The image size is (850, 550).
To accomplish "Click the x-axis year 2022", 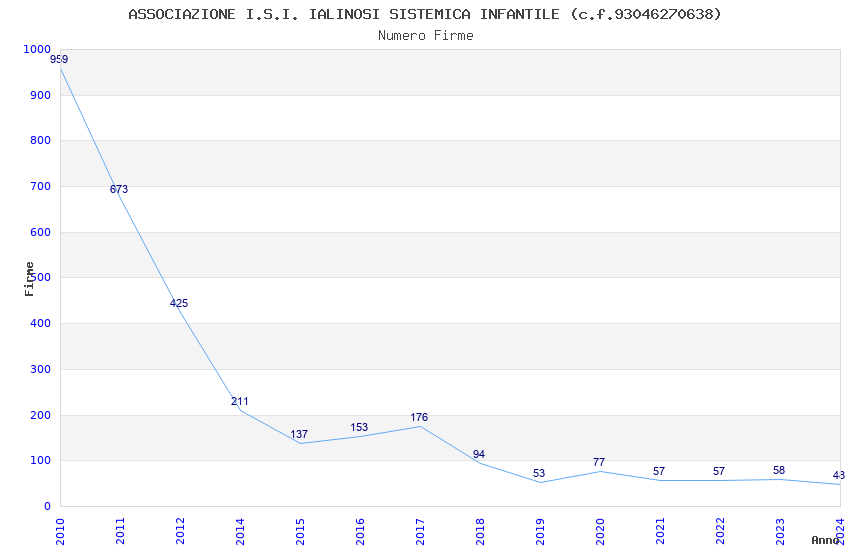I will 720,531.
